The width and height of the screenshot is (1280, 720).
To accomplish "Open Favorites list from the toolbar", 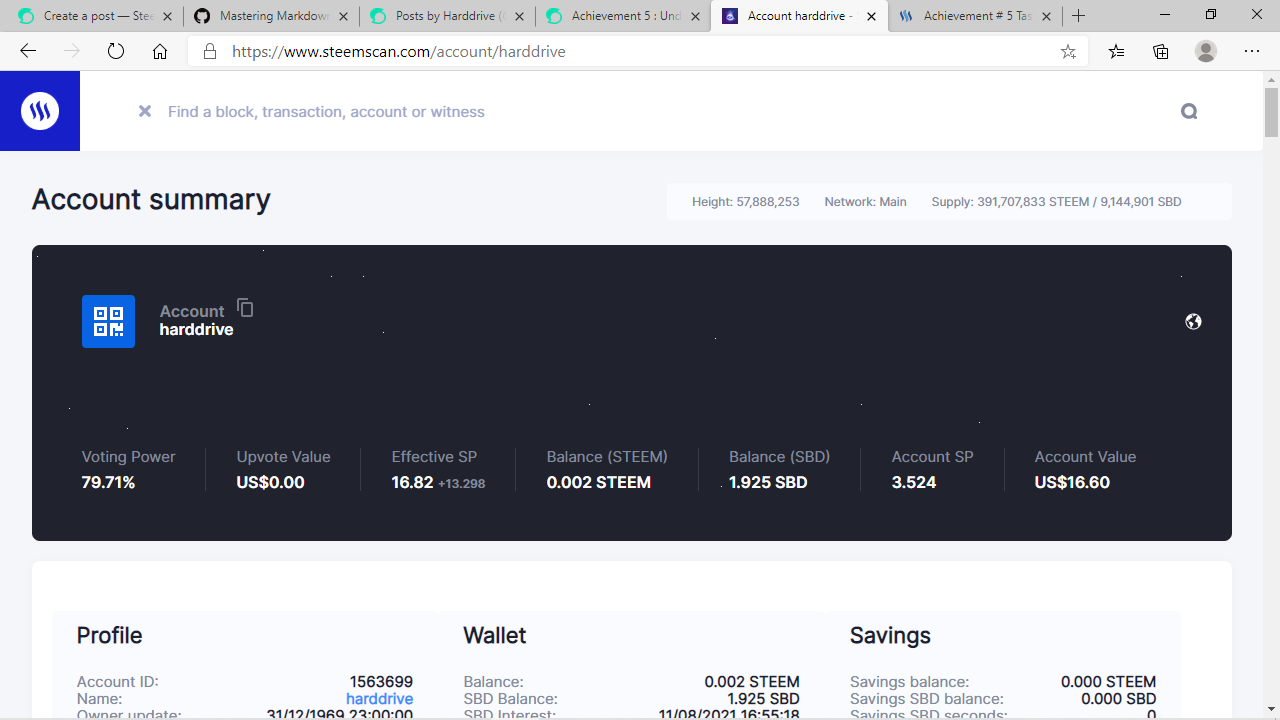I will click(1116, 51).
